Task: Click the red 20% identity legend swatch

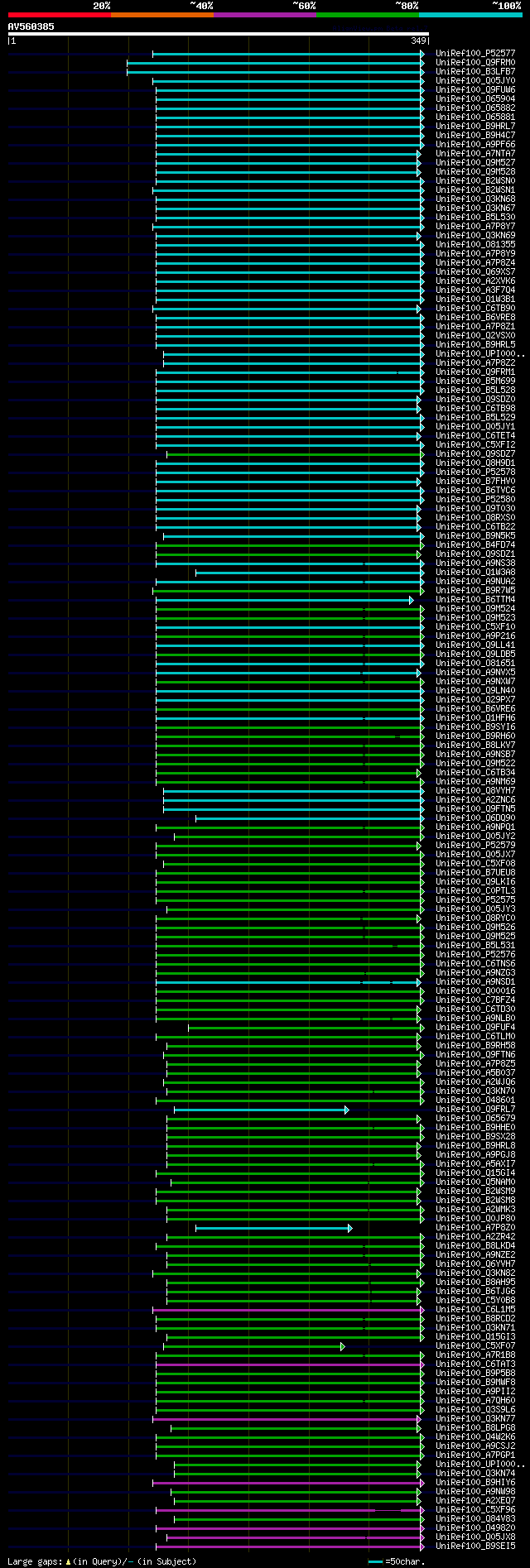Action: [x=59, y=15]
